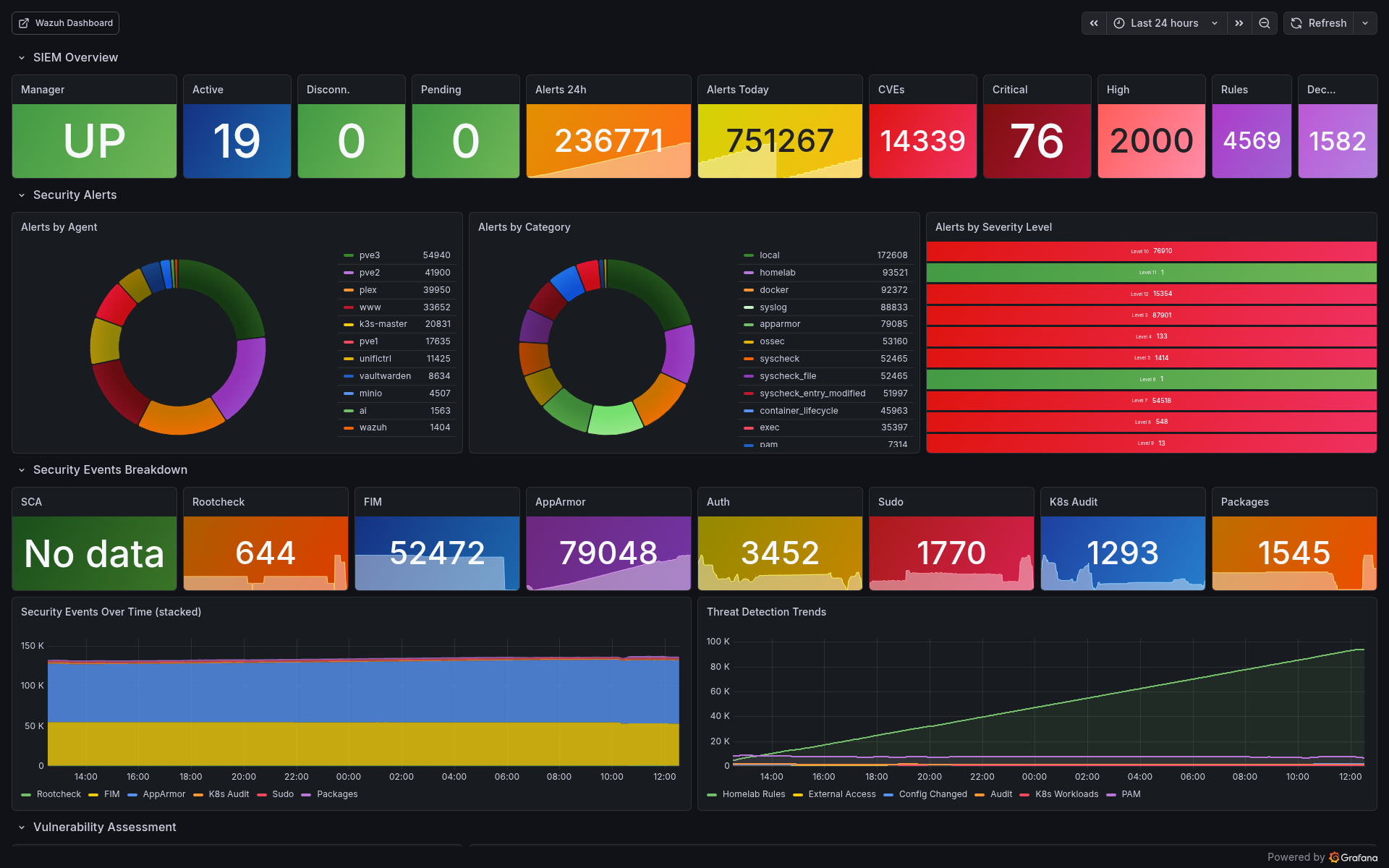
Task: Shift time range forward with double-right arrows
Action: [x=1239, y=23]
